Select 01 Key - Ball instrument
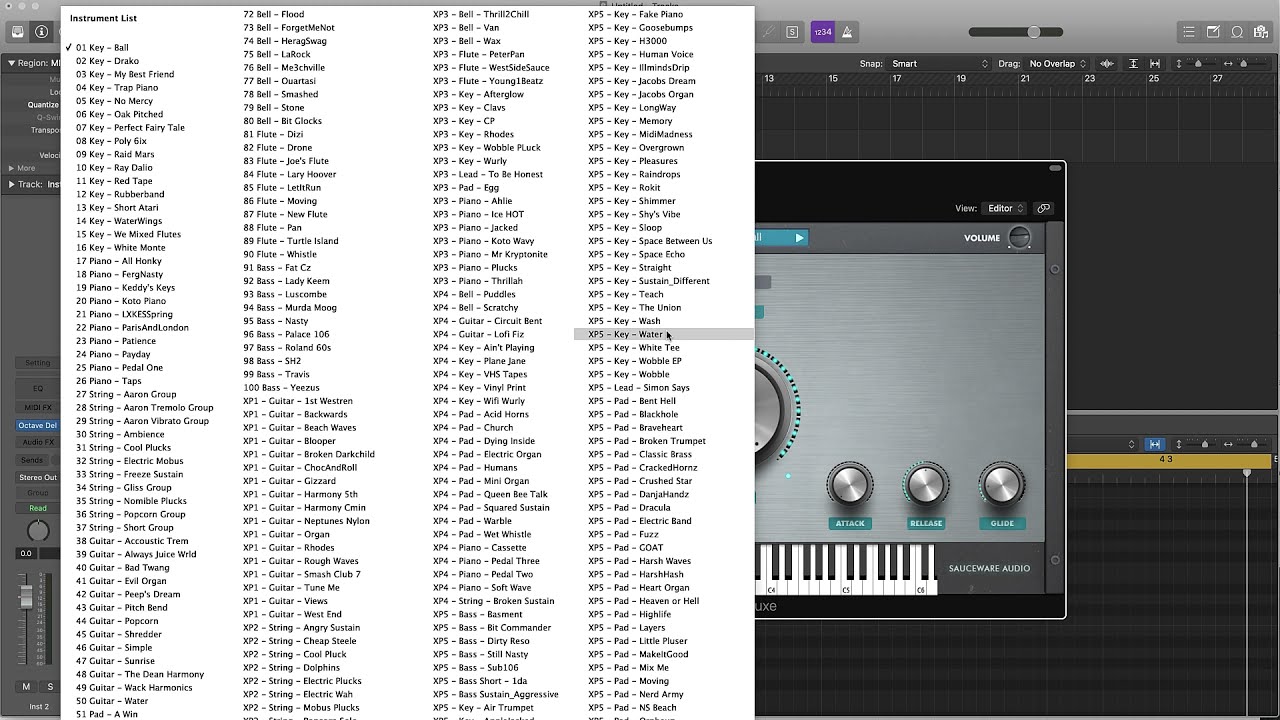Image resolution: width=1280 pixels, height=720 pixels. coord(102,47)
